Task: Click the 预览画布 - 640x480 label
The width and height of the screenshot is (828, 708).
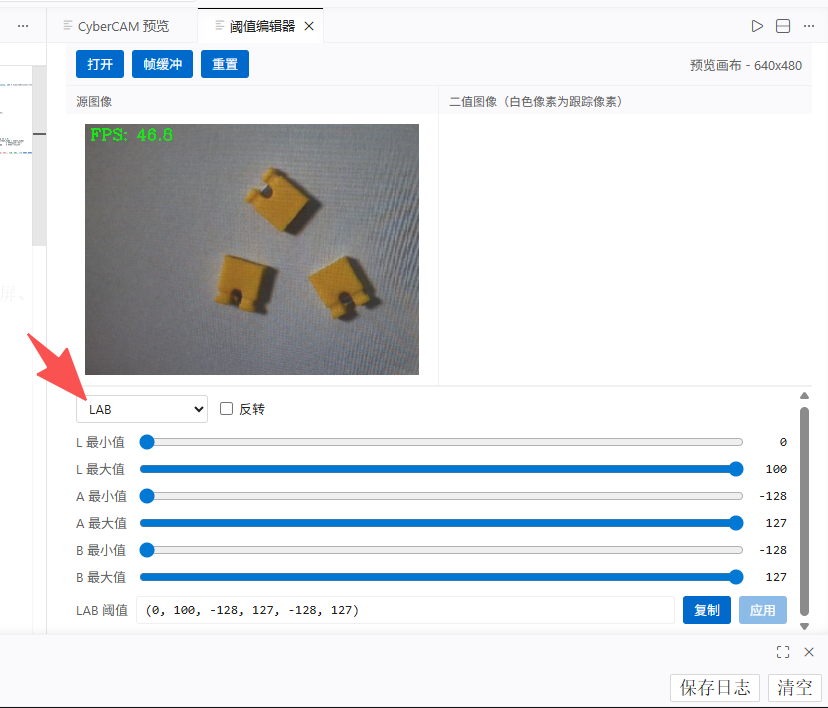Action: (746, 65)
